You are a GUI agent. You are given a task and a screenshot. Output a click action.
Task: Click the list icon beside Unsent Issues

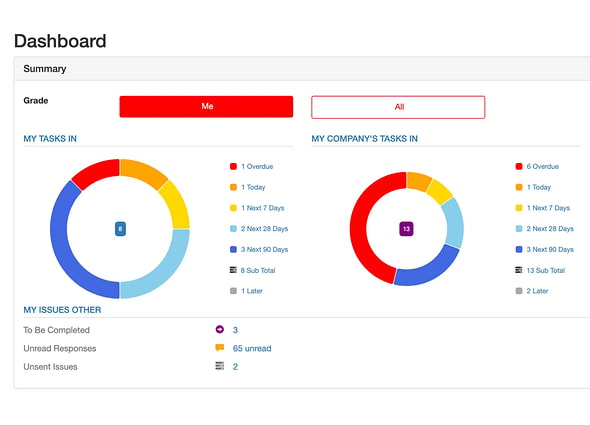220,366
